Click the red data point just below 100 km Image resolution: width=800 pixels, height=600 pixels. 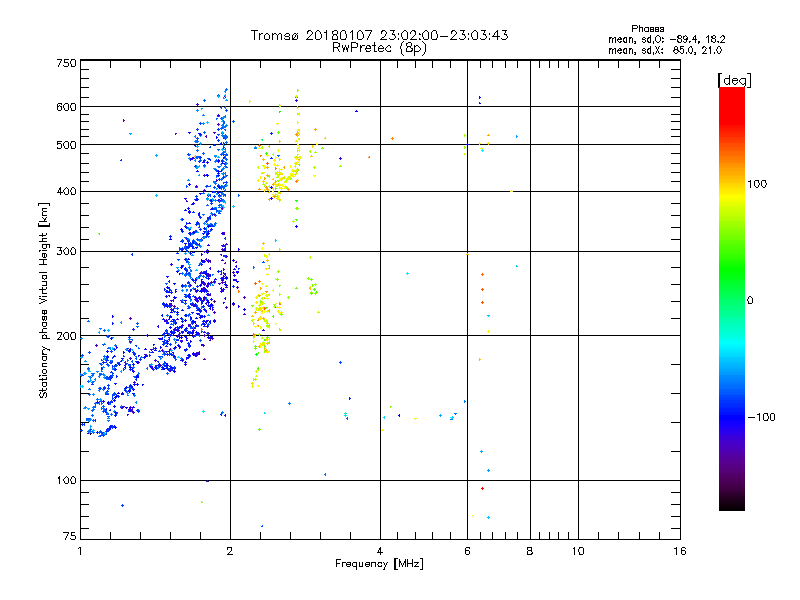pyautogui.click(x=482, y=489)
